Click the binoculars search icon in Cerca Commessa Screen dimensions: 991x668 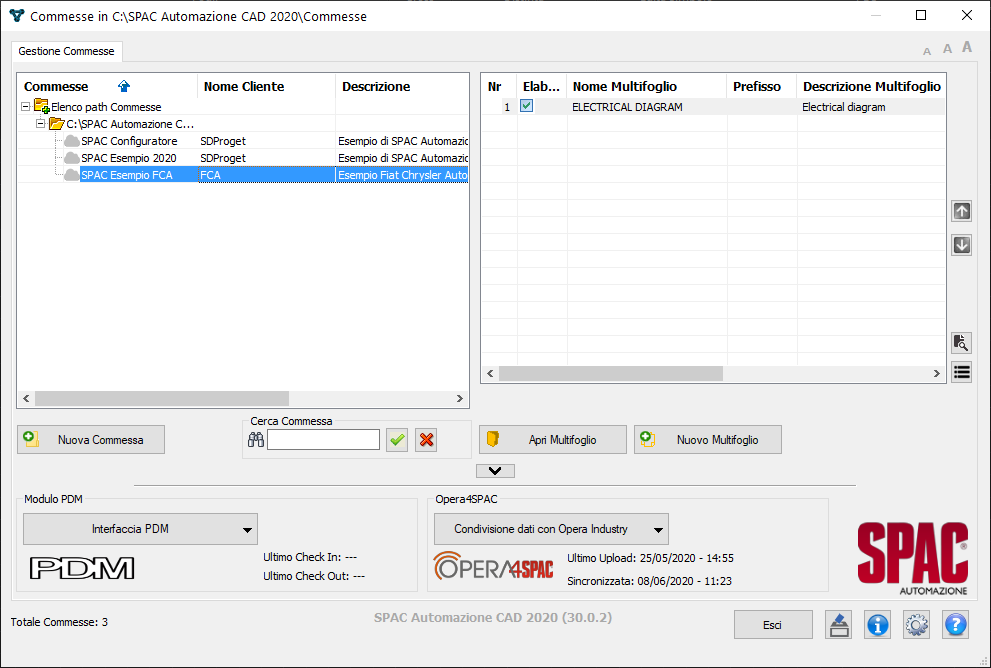pos(256,440)
